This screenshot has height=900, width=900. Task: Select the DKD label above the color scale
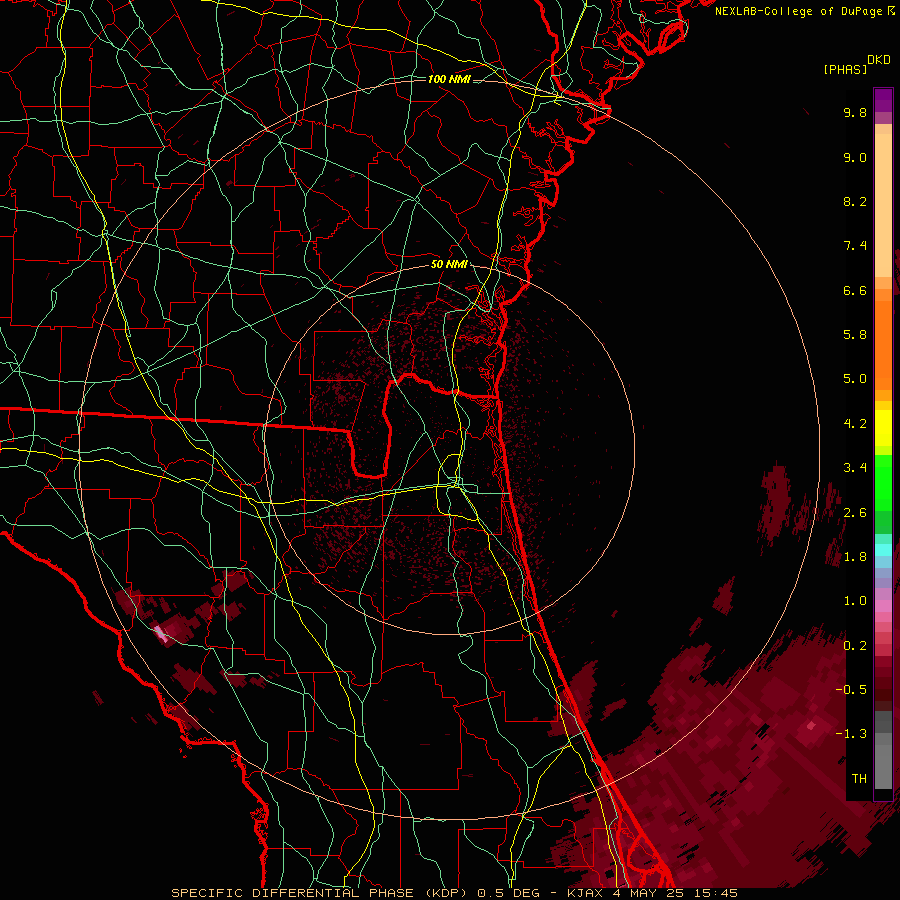pos(879,60)
